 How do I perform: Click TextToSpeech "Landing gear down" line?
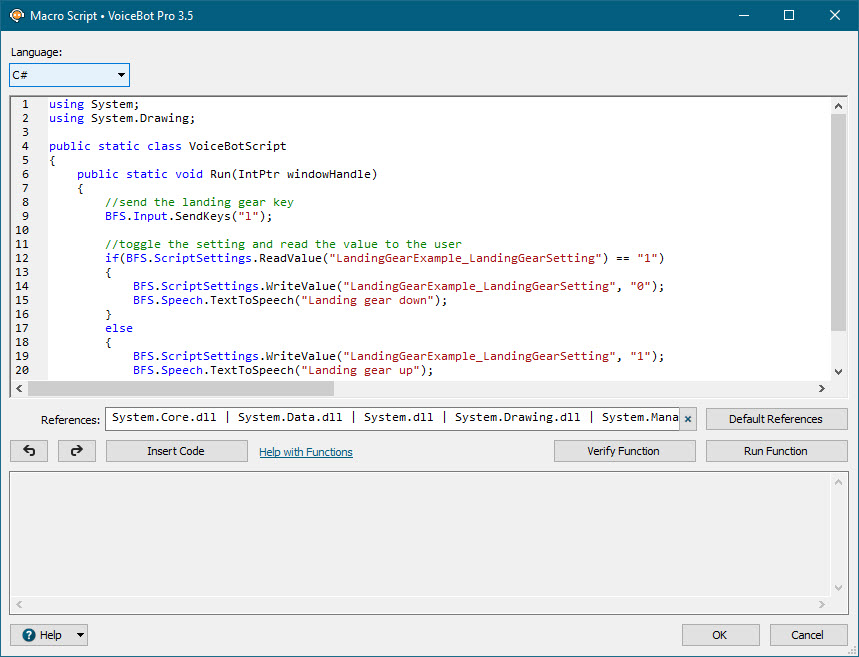(290, 300)
